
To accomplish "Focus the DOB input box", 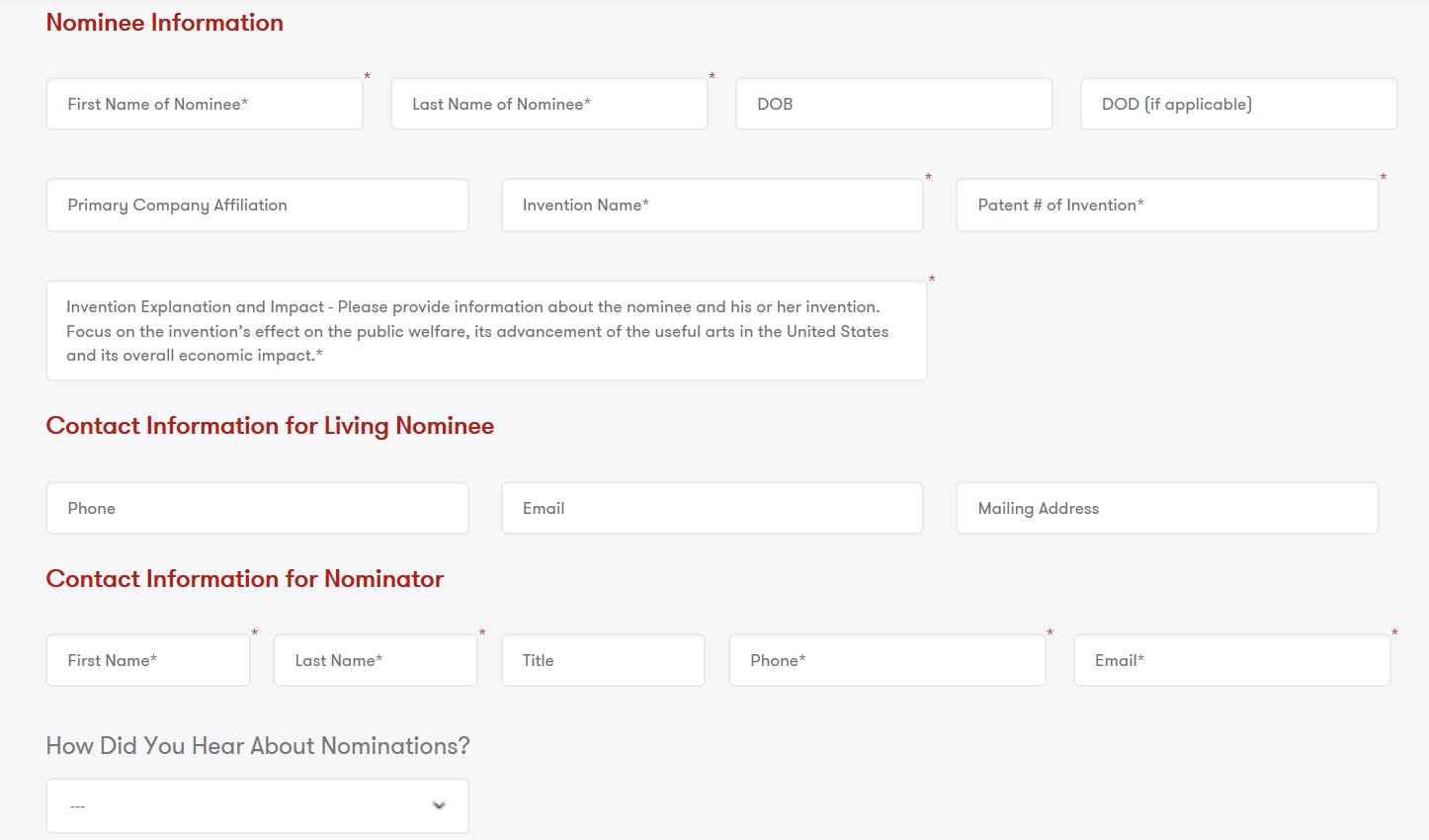I will (894, 104).
